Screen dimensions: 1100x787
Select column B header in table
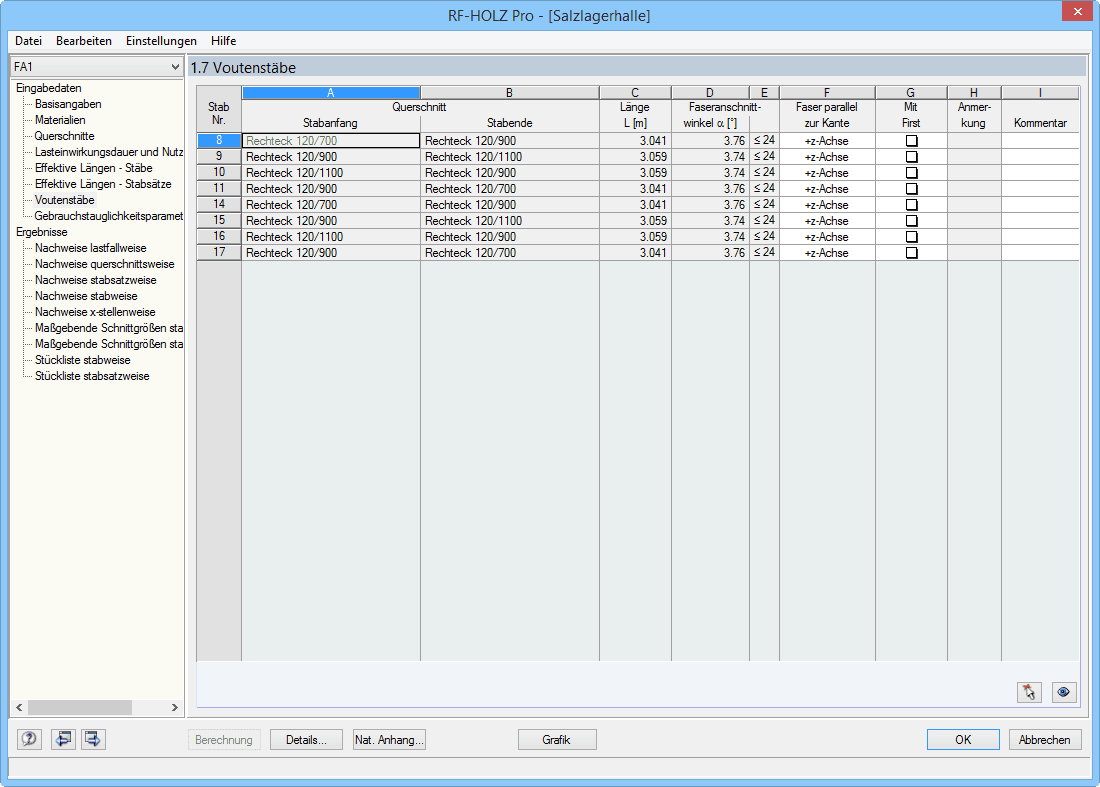(x=510, y=93)
